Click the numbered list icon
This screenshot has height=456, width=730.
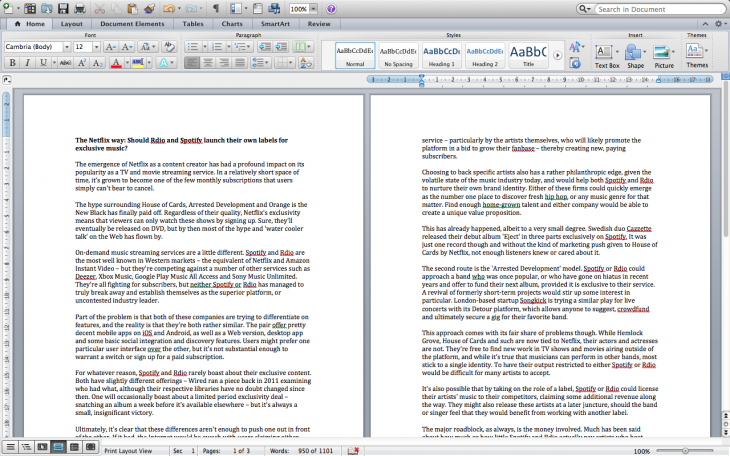217,47
